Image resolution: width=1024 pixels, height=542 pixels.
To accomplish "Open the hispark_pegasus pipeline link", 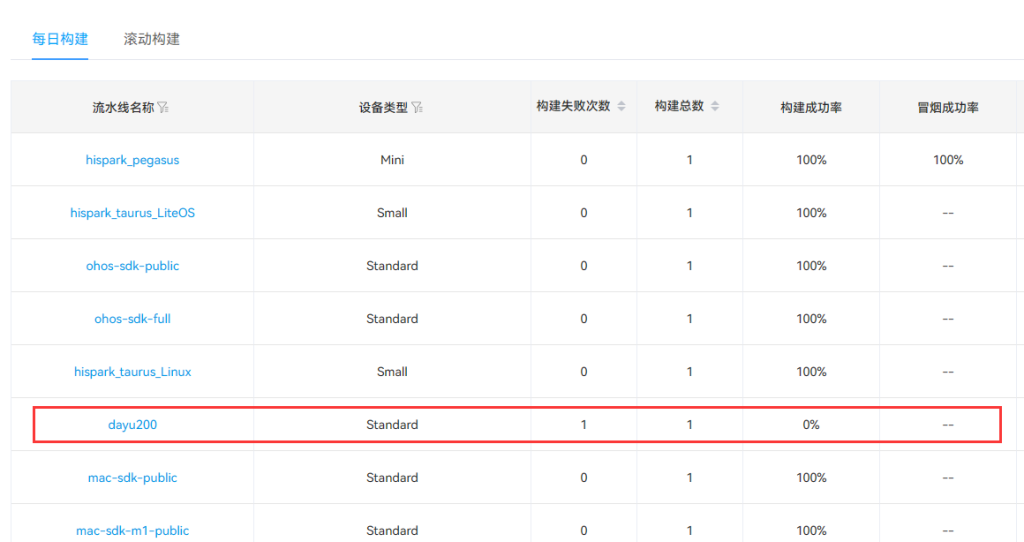I will point(132,160).
